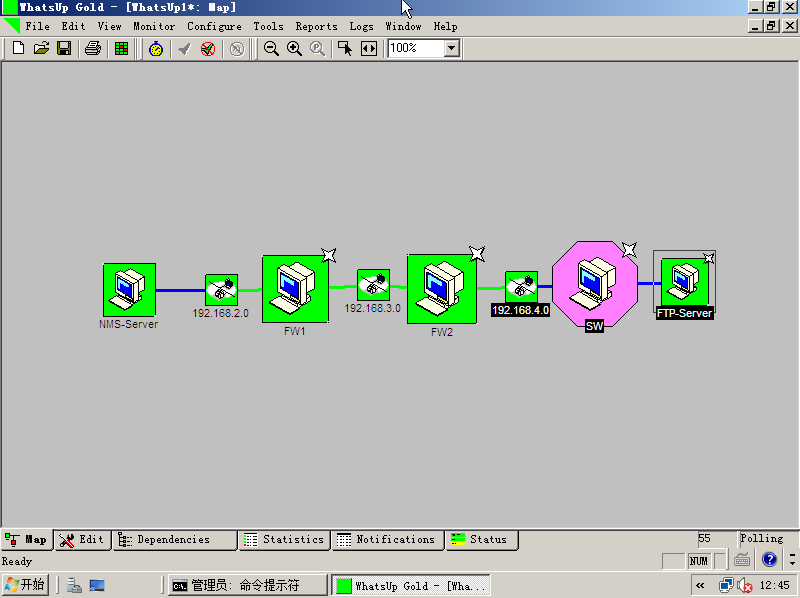Open the Monitor menu
This screenshot has width=800, height=598.
click(x=154, y=26)
